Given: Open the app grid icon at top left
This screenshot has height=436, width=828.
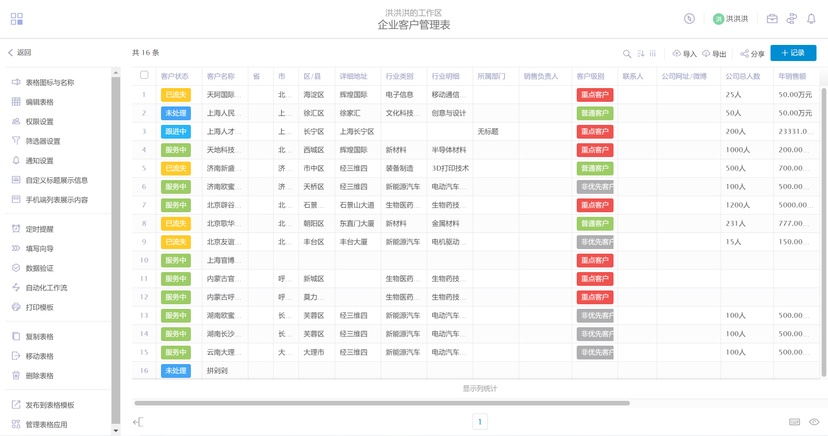Looking at the screenshot, I should pos(17,19).
